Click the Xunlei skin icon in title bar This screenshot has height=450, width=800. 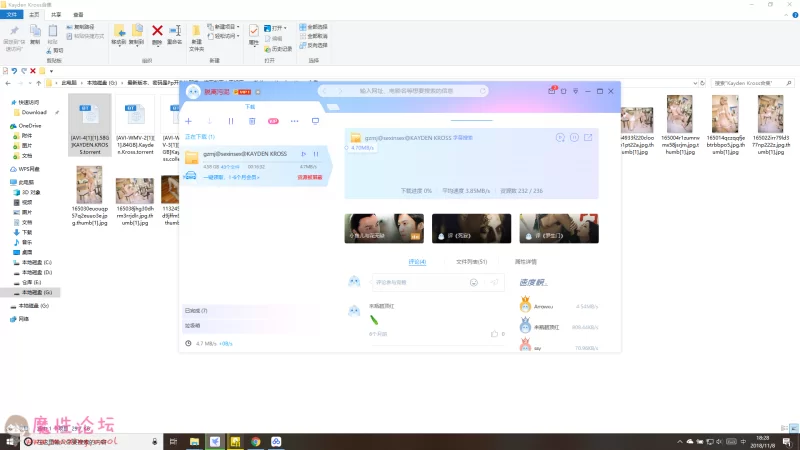[x=564, y=91]
